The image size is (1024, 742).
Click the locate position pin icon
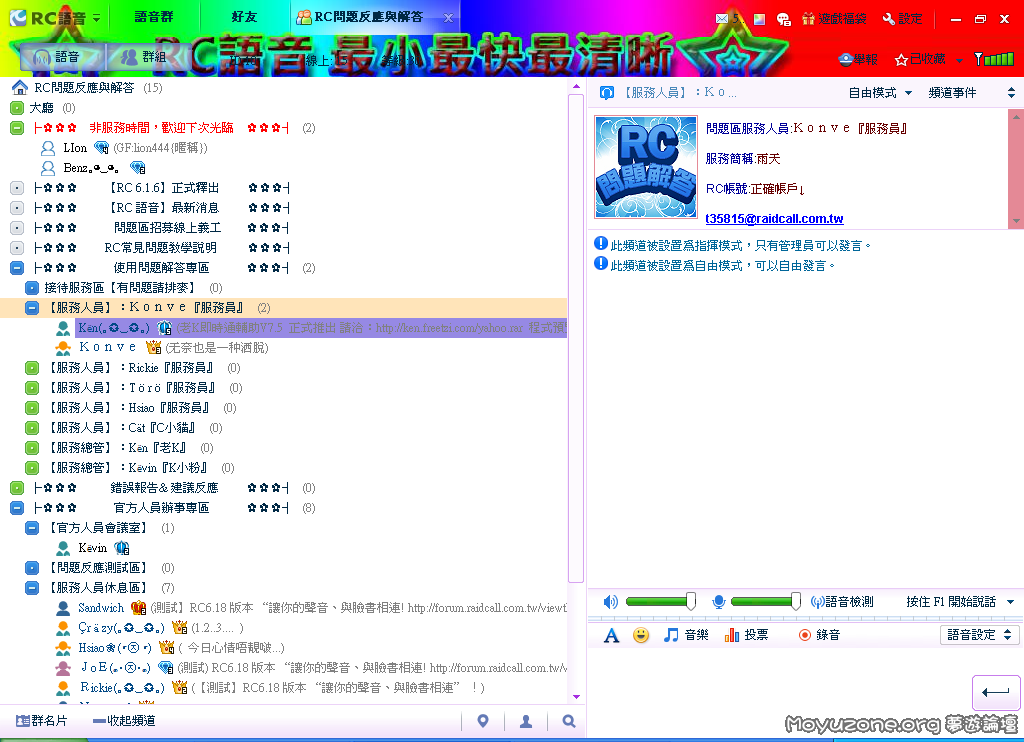pos(483,721)
